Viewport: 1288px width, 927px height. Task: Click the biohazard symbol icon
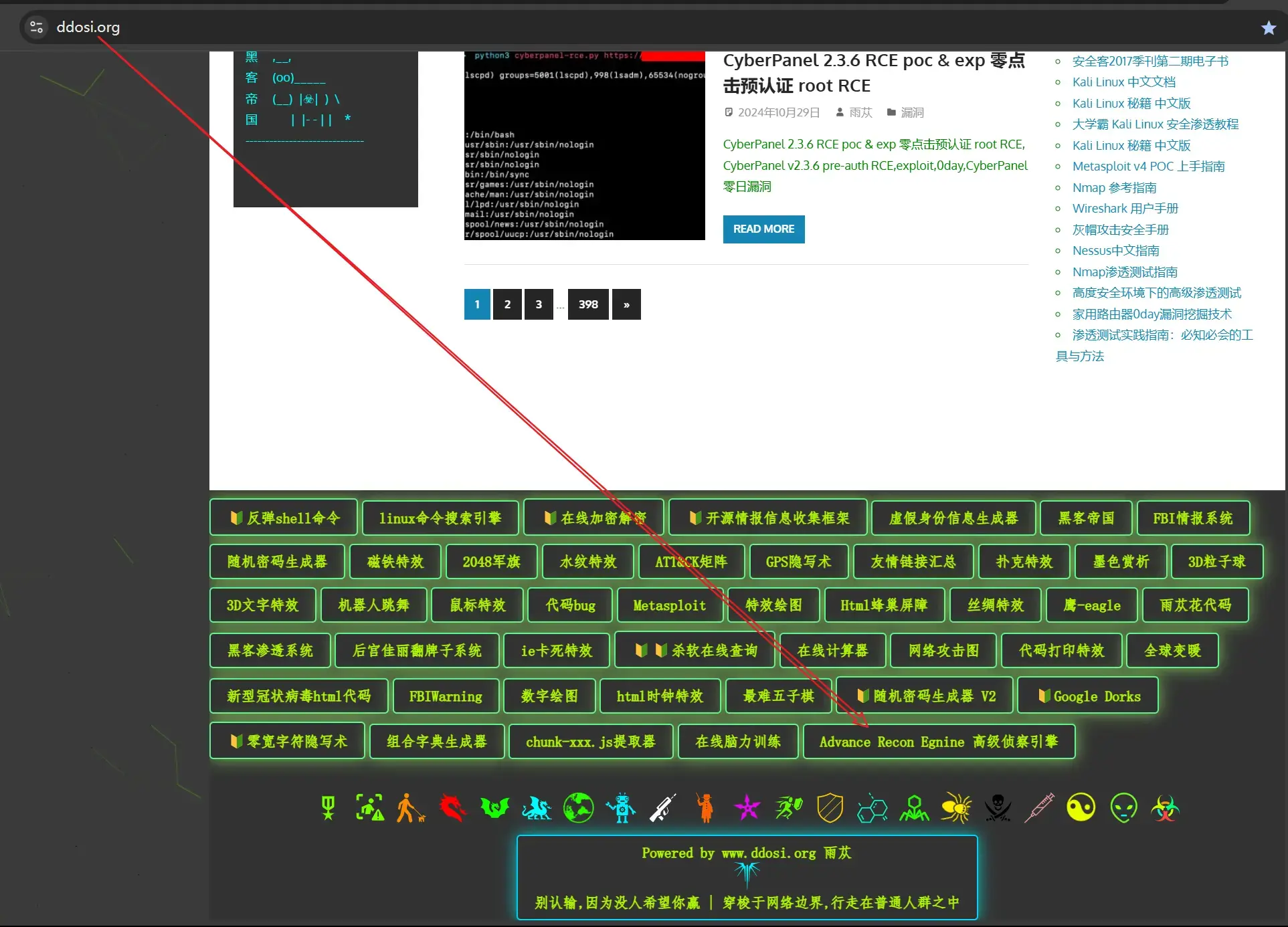coord(1165,808)
